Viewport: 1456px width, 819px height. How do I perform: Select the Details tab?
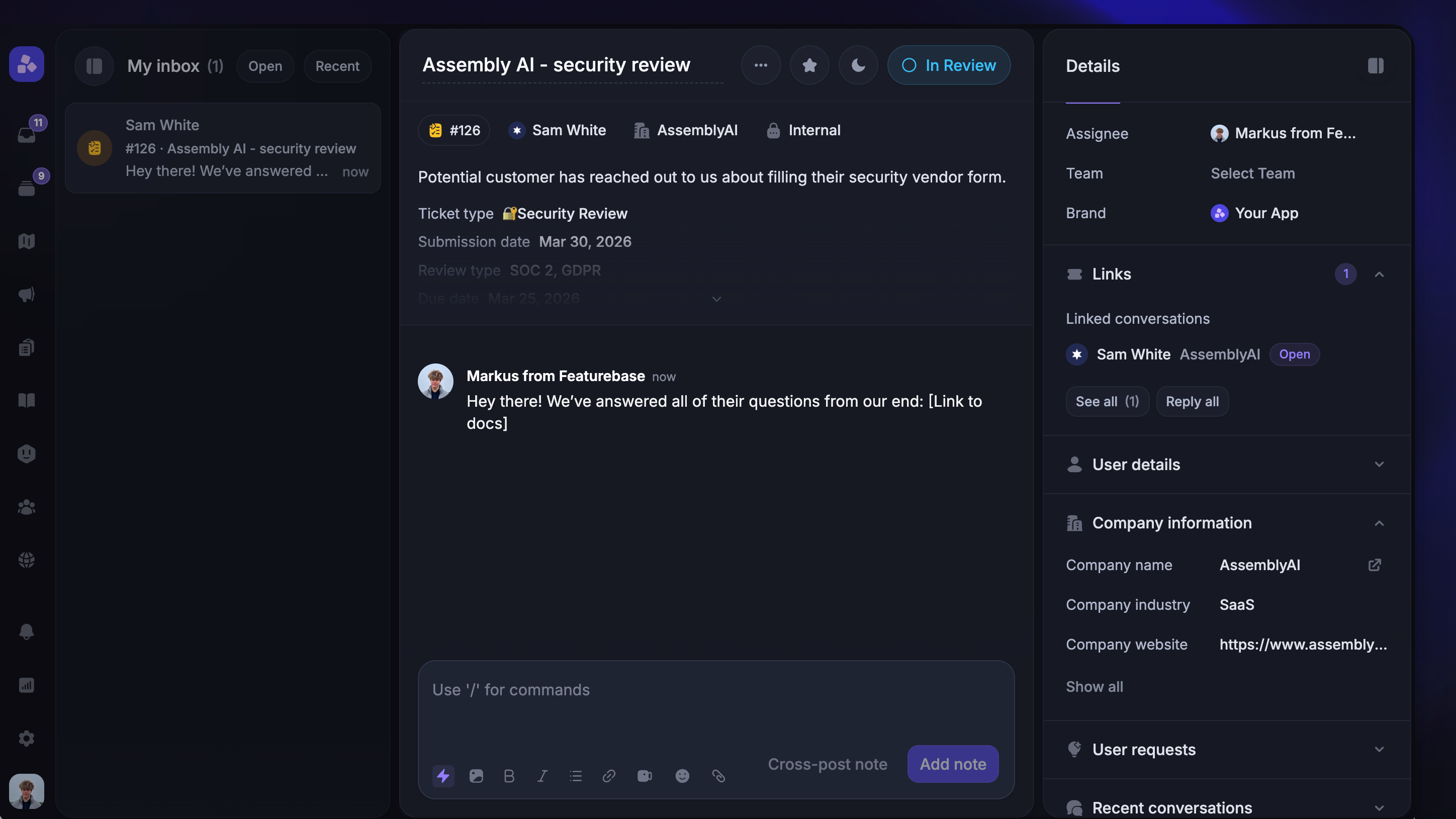coord(1092,66)
